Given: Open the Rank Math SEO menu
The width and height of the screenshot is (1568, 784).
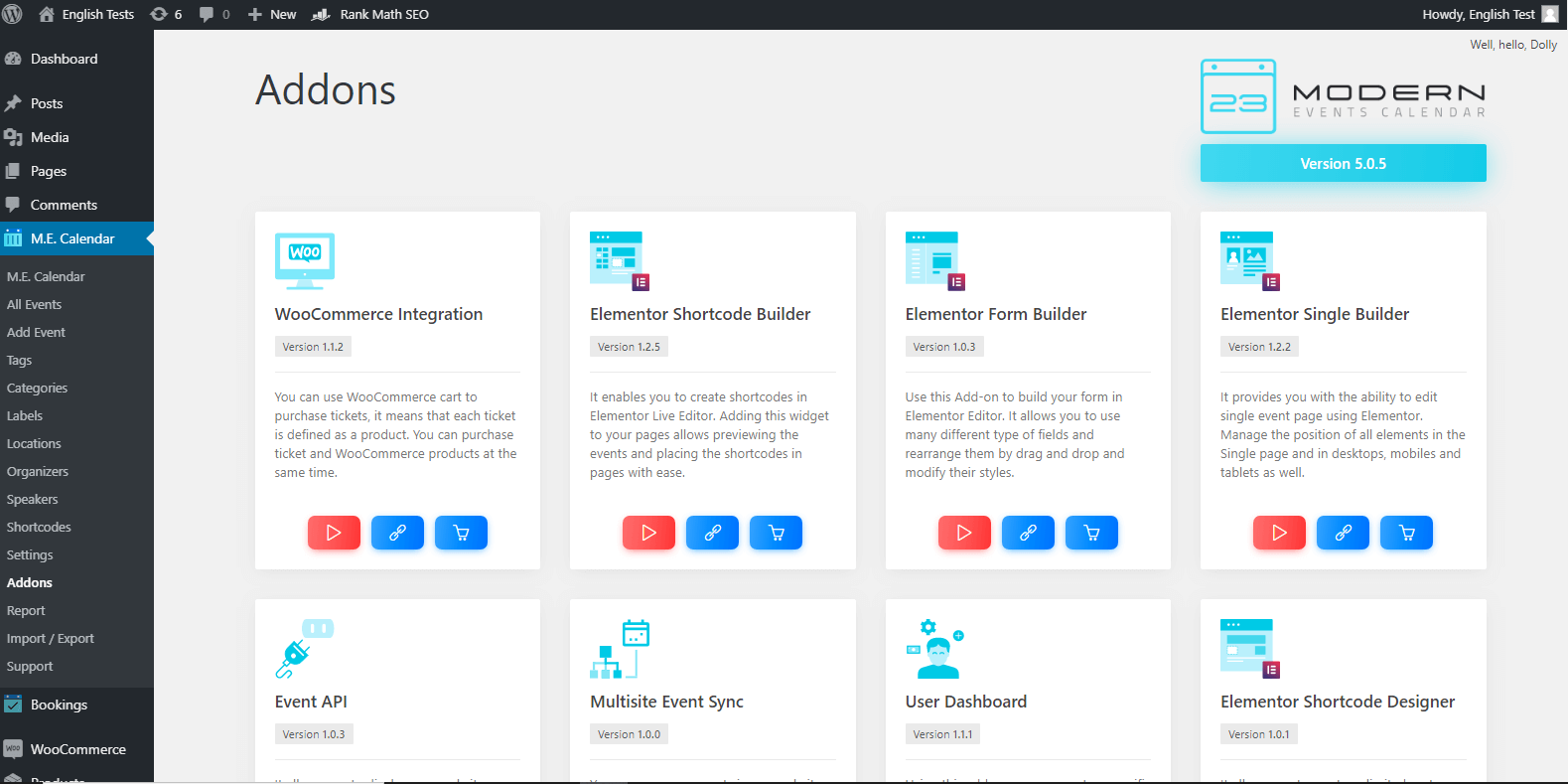Looking at the screenshot, I should point(370,14).
